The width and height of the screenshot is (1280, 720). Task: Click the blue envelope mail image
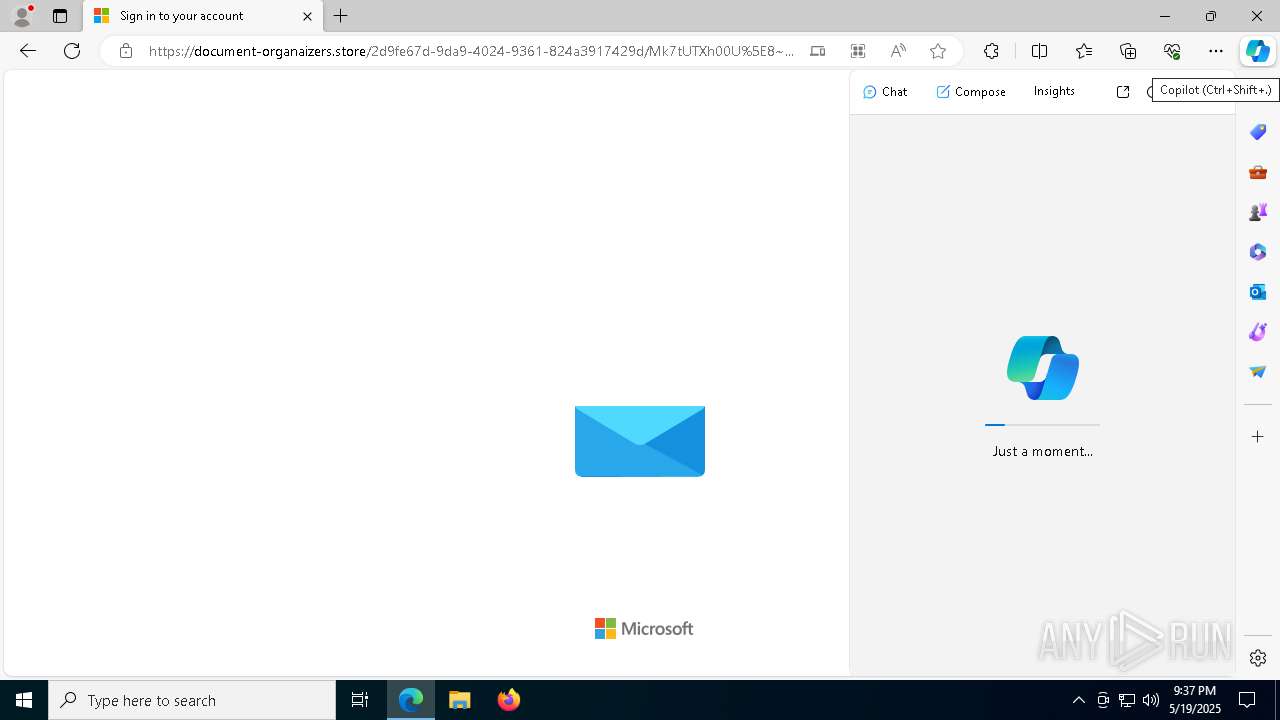click(640, 441)
